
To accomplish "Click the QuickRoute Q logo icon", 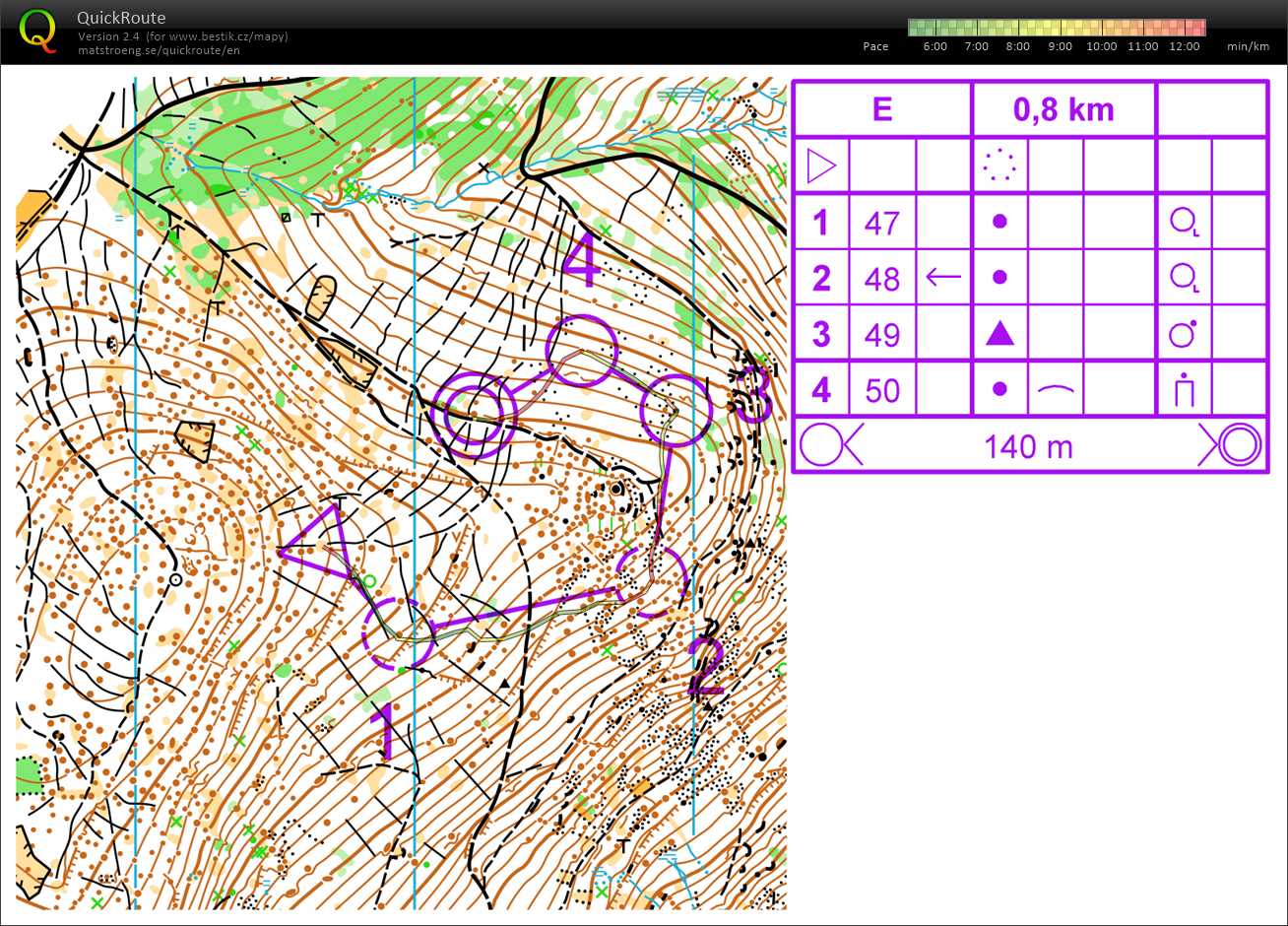I will click(38, 30).
